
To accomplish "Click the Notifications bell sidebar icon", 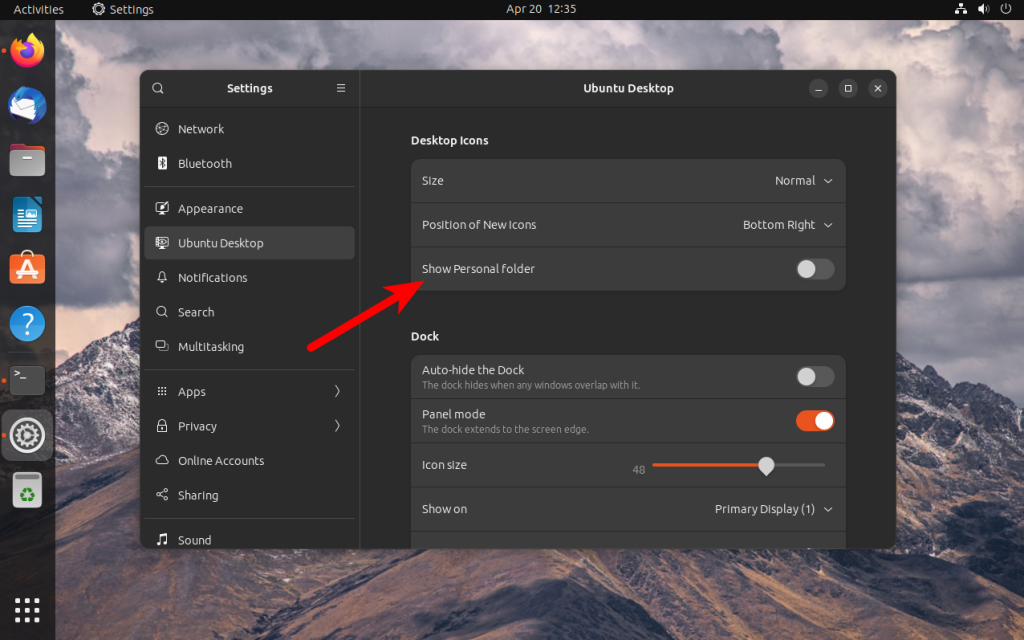I will pyautogui.click(x=162, y=278).
